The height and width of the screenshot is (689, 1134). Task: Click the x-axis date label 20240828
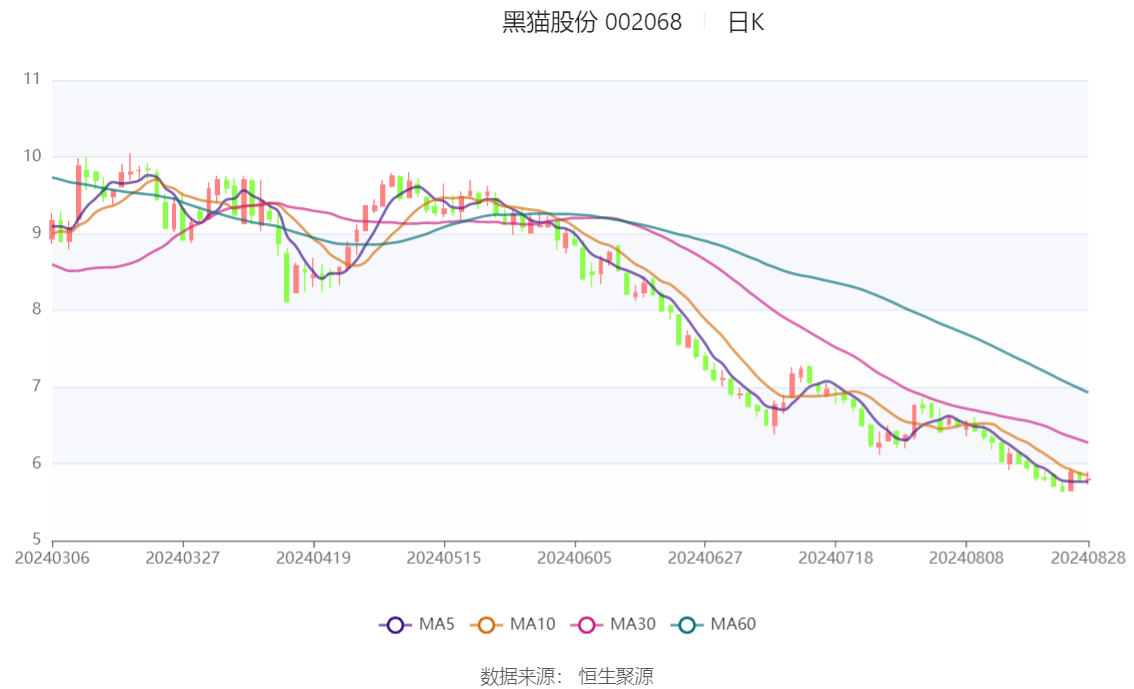click(1088, 558)
